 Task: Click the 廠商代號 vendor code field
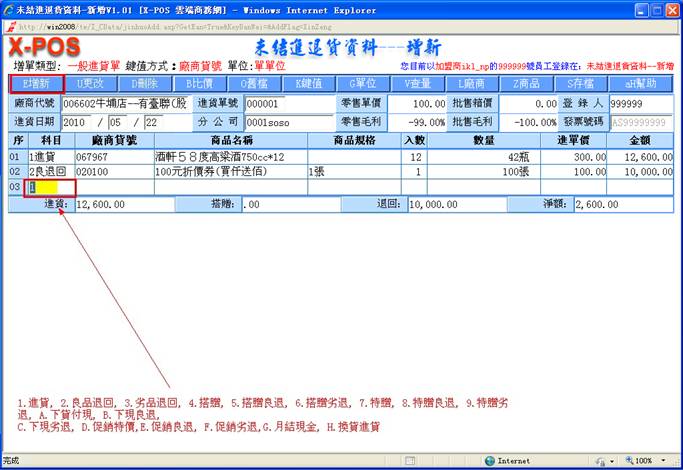[x=125, y=103]
